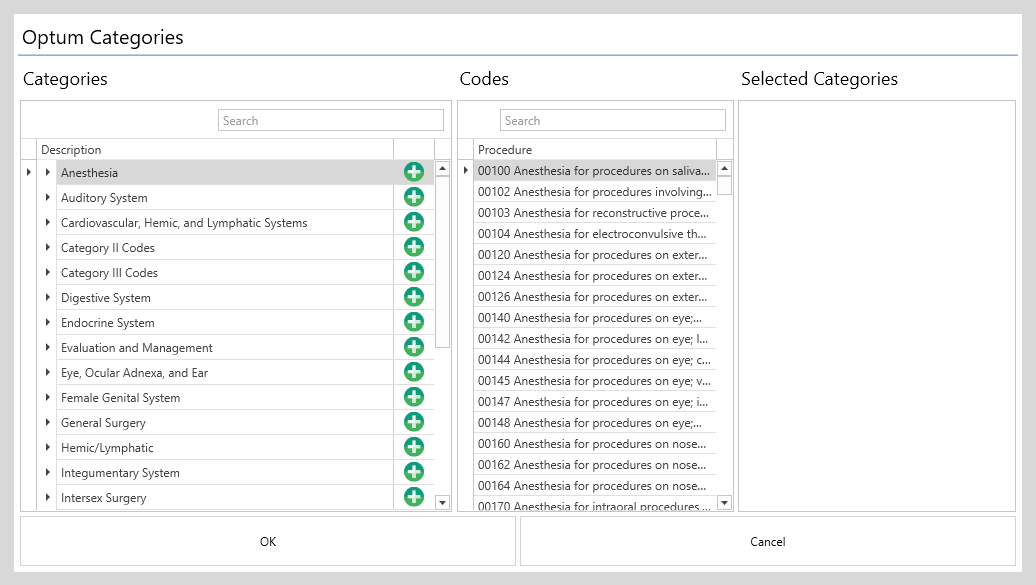
Task: Expand the General Surgery node
Action: pos(48,422)
